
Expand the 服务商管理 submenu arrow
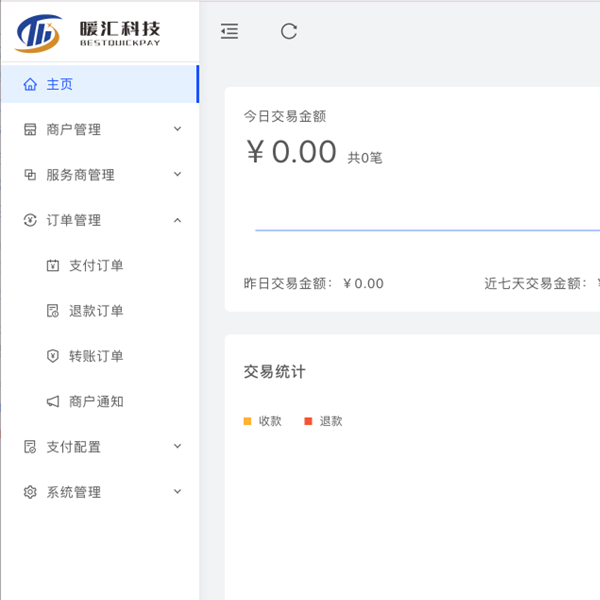177,174
